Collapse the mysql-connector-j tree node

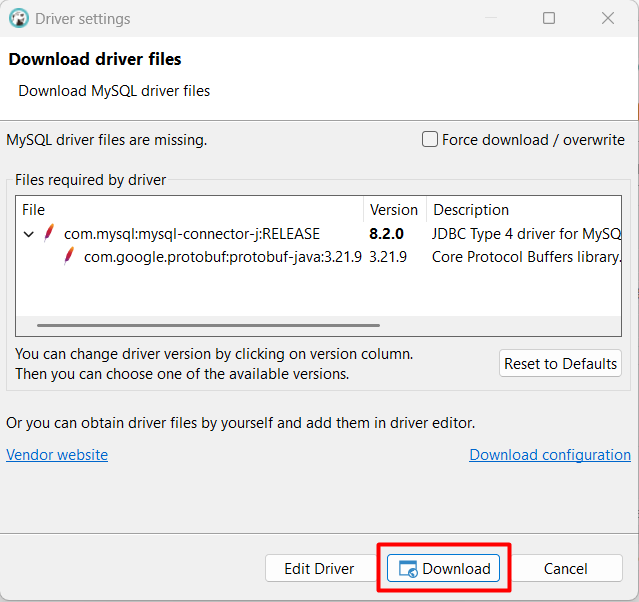pyautogui.click(x=28, y=234)
